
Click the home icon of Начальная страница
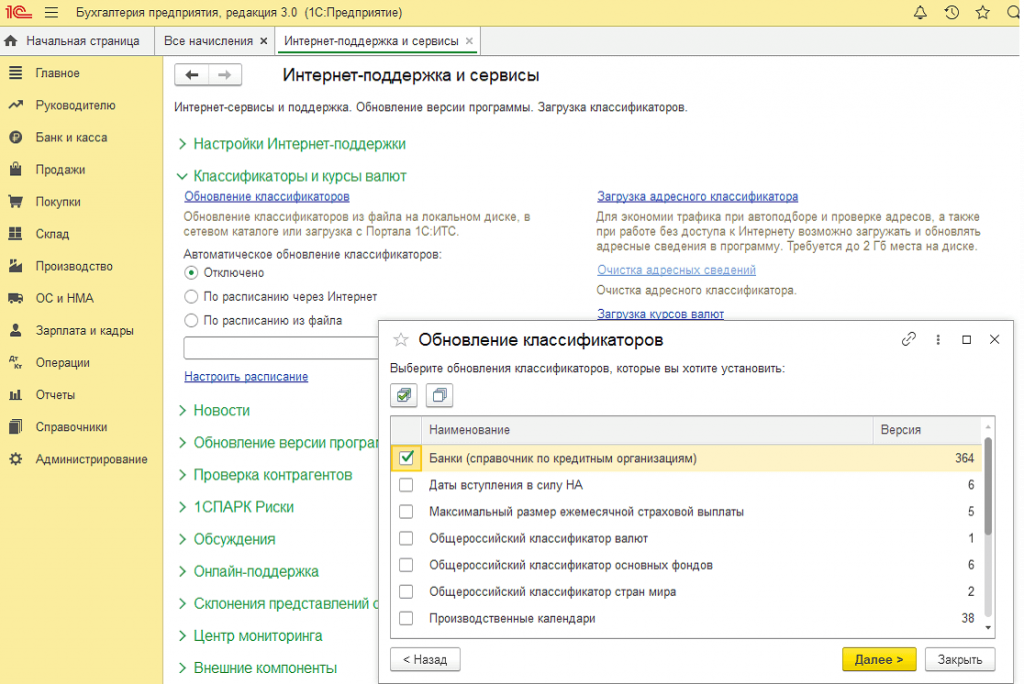pyautogui.click(x=10, y=41)
